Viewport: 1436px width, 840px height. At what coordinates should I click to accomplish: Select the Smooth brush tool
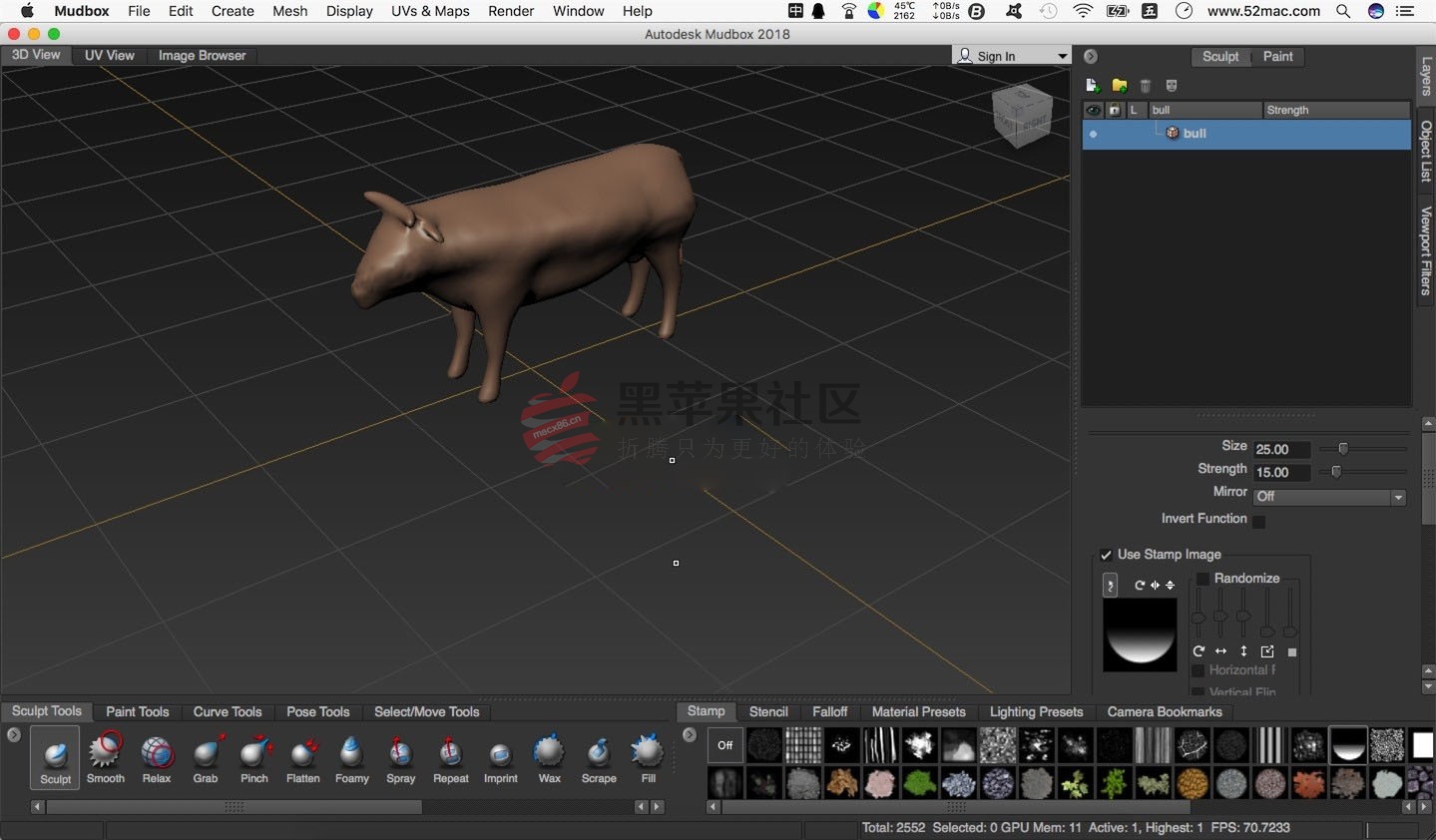(x=106, y=758)
